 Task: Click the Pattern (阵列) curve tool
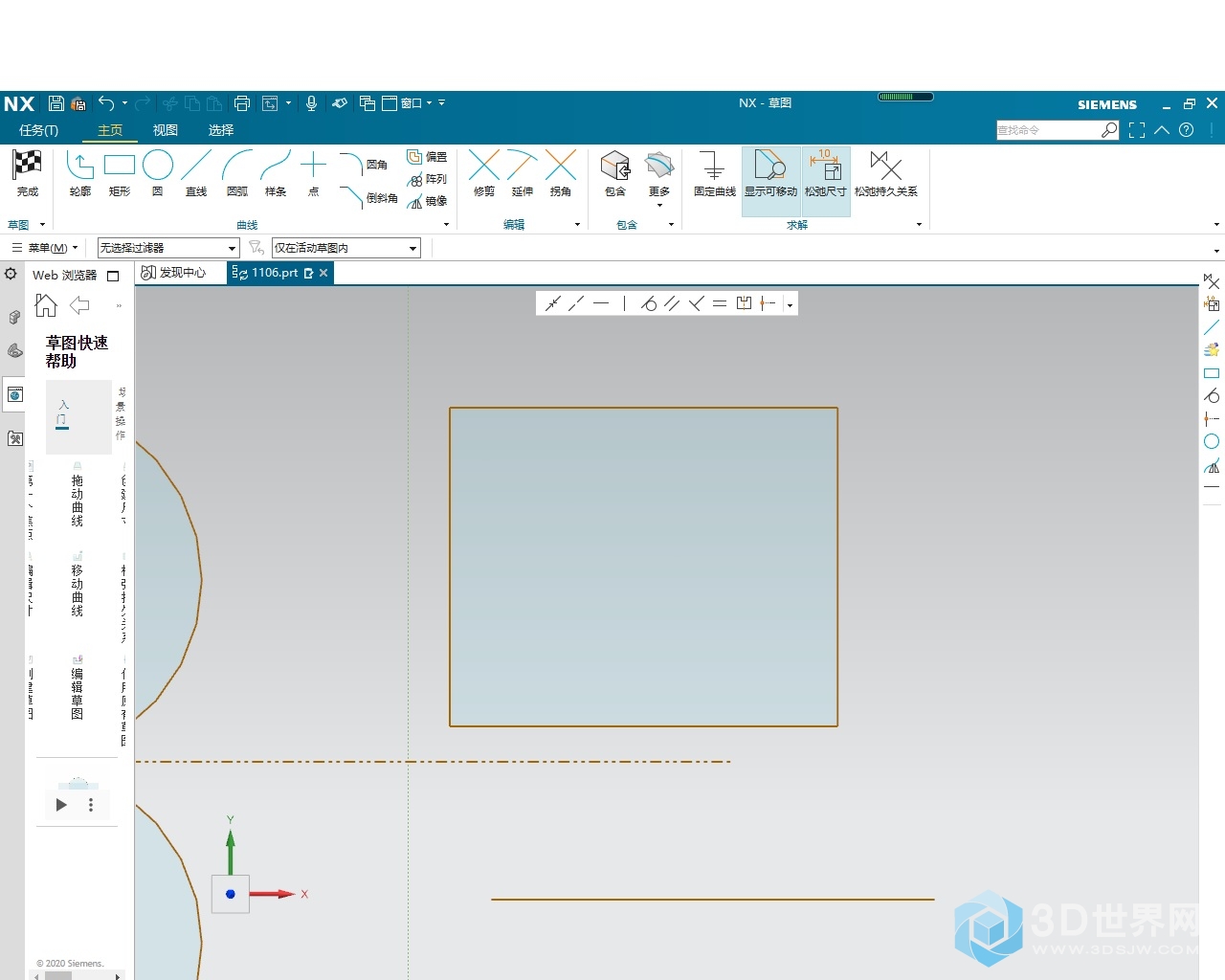pos(427,179)
